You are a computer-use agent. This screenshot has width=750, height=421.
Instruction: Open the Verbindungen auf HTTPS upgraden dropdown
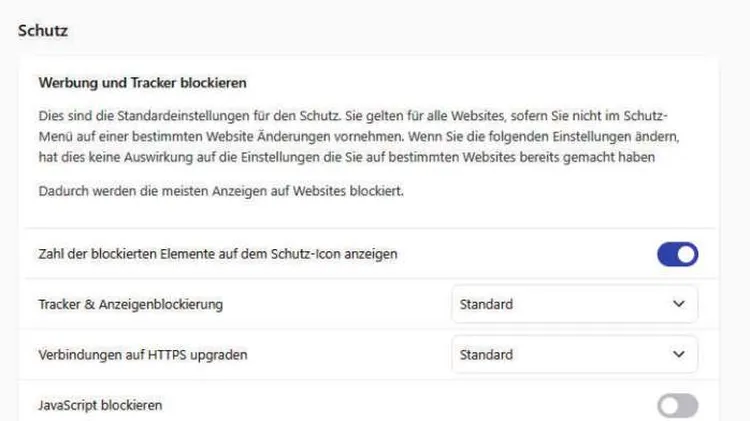click(x=574, y=354)
